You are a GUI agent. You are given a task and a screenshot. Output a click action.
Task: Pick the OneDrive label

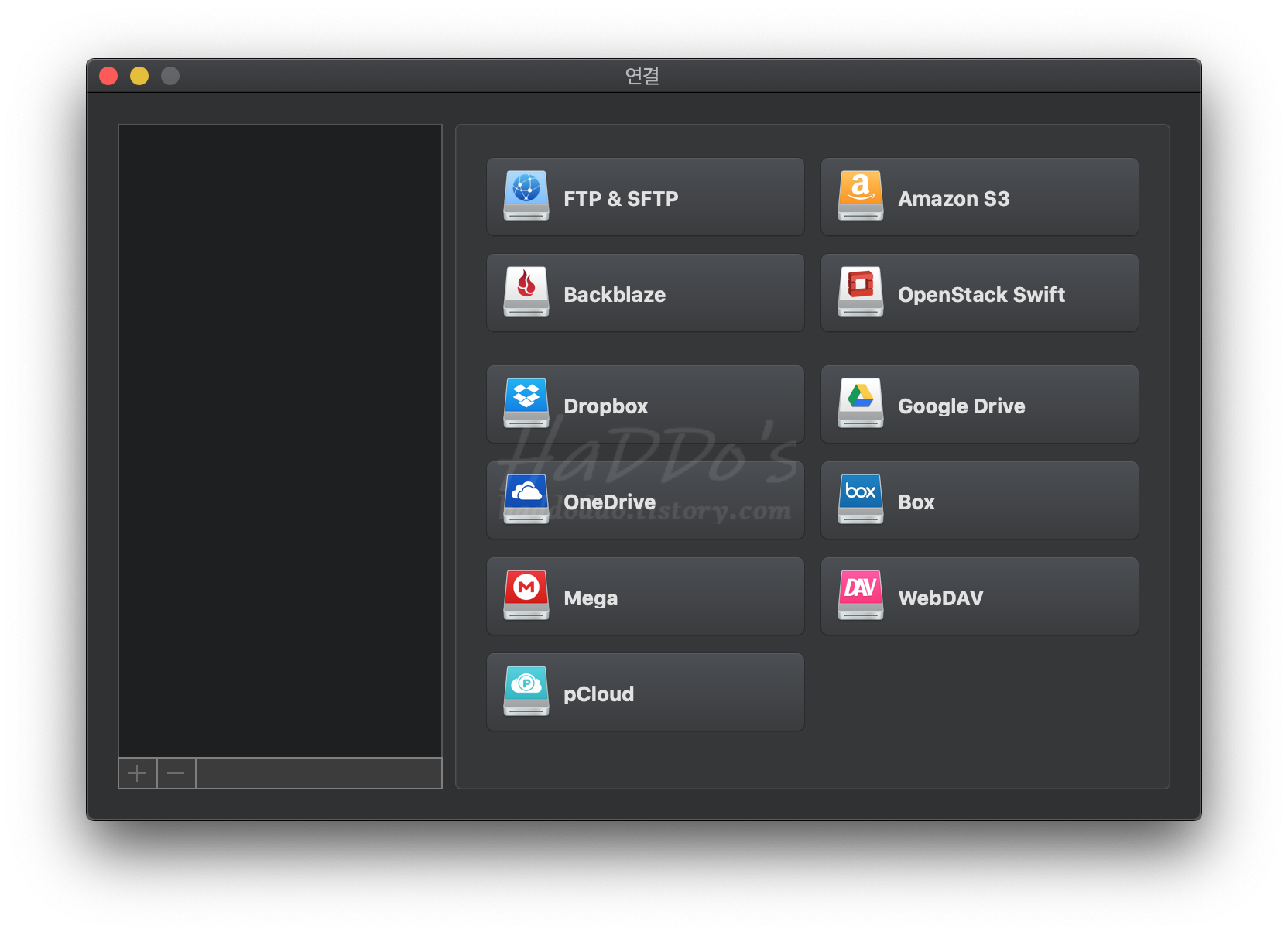coord(609,502)
